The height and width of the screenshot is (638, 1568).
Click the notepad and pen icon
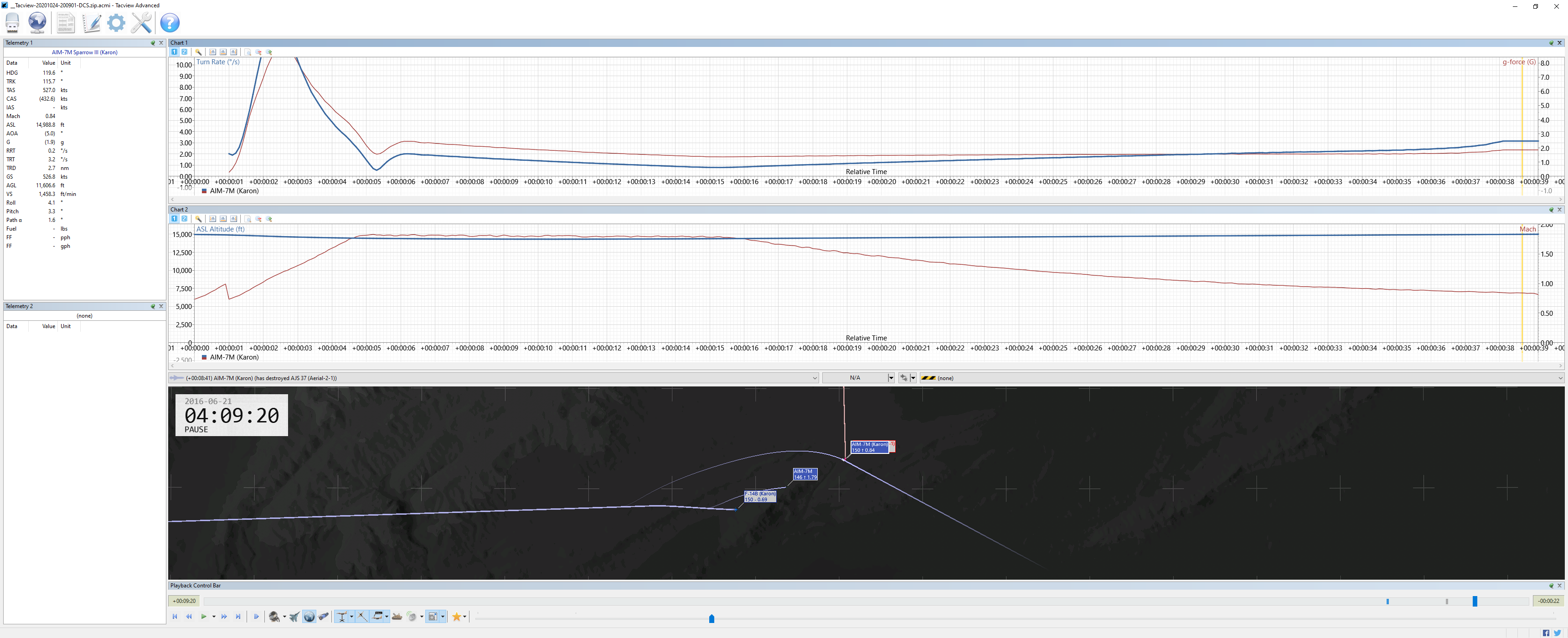coord(91,22)
